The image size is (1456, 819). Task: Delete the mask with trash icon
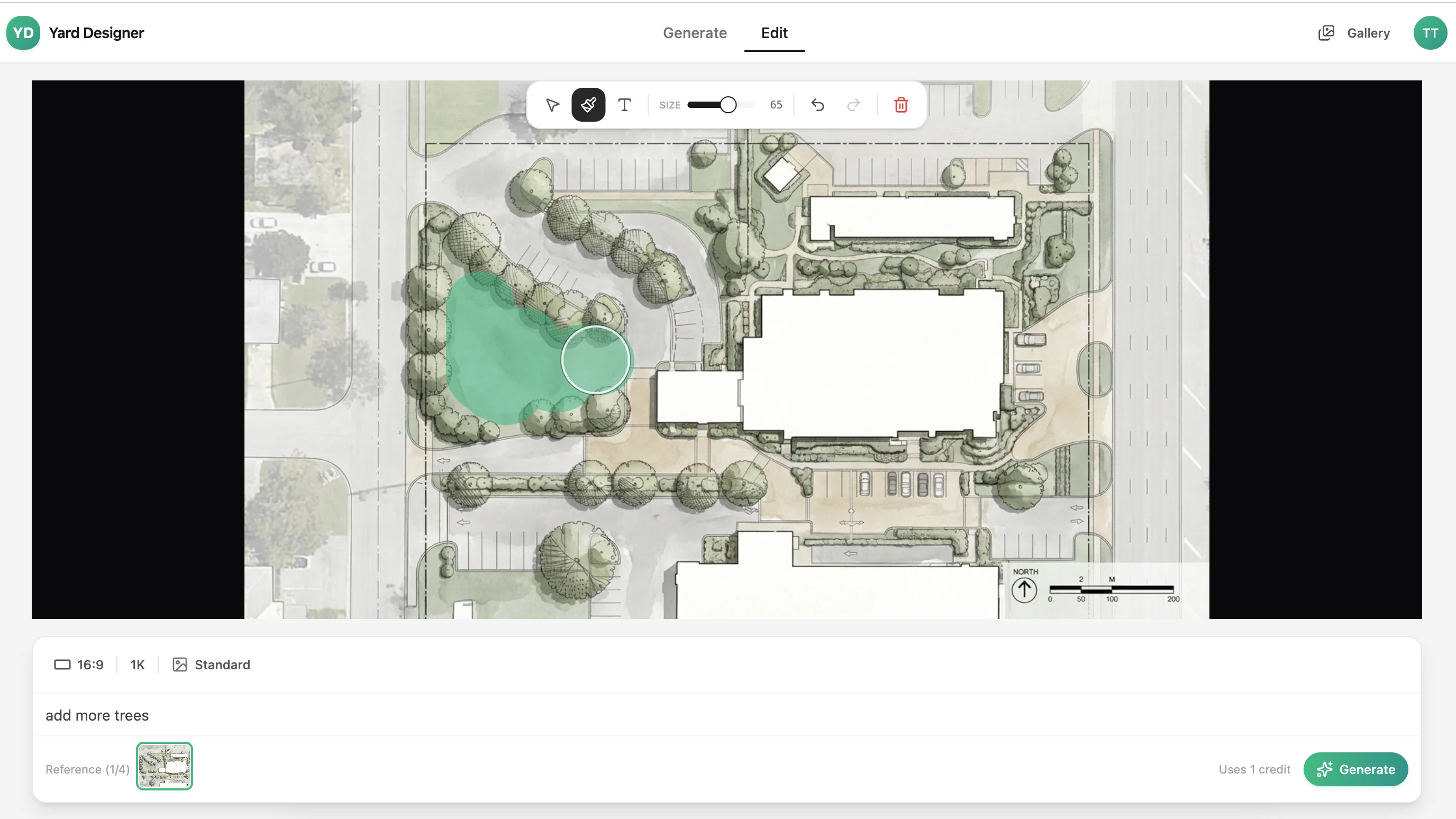tap(901, 105)
